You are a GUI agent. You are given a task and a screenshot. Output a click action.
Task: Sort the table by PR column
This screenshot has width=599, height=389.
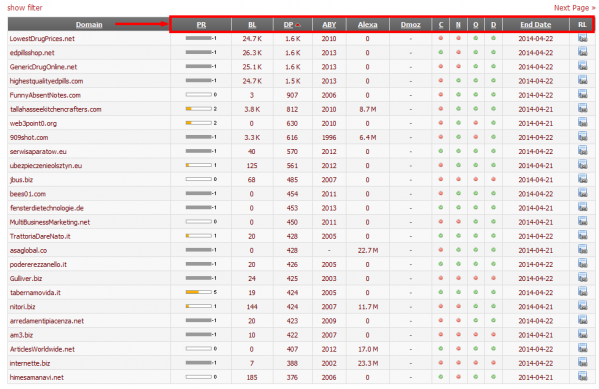pyautogui.click(x=201, y=25)
